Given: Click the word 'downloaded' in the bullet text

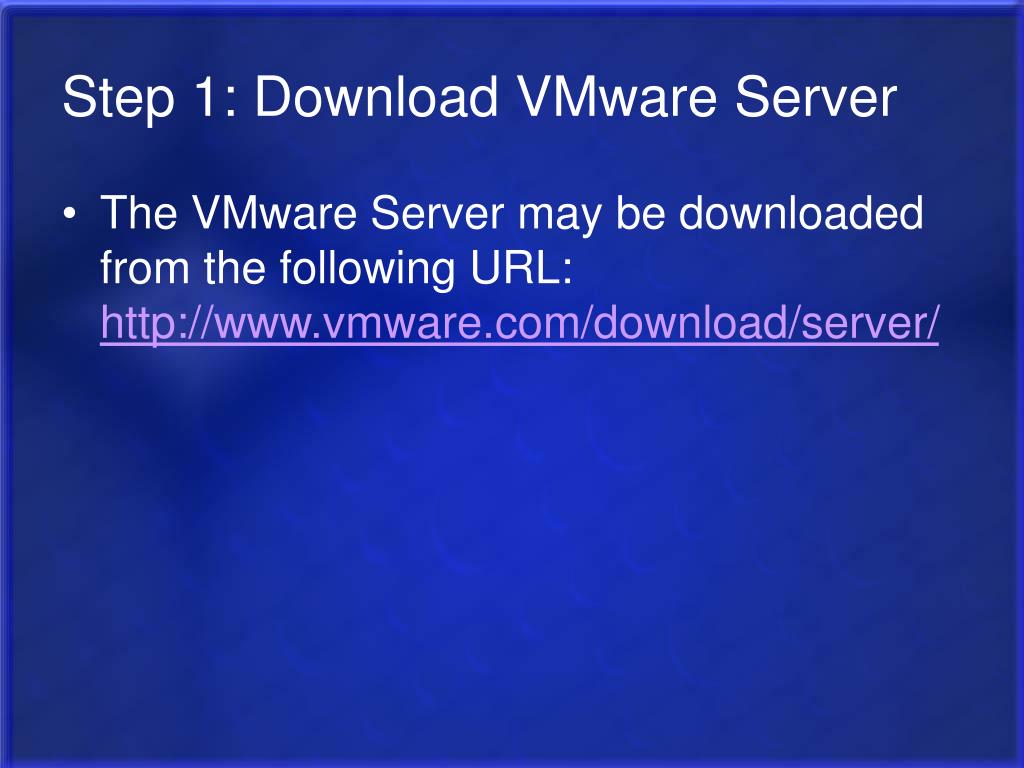Looking at the screenshot, I should (801, 213).
